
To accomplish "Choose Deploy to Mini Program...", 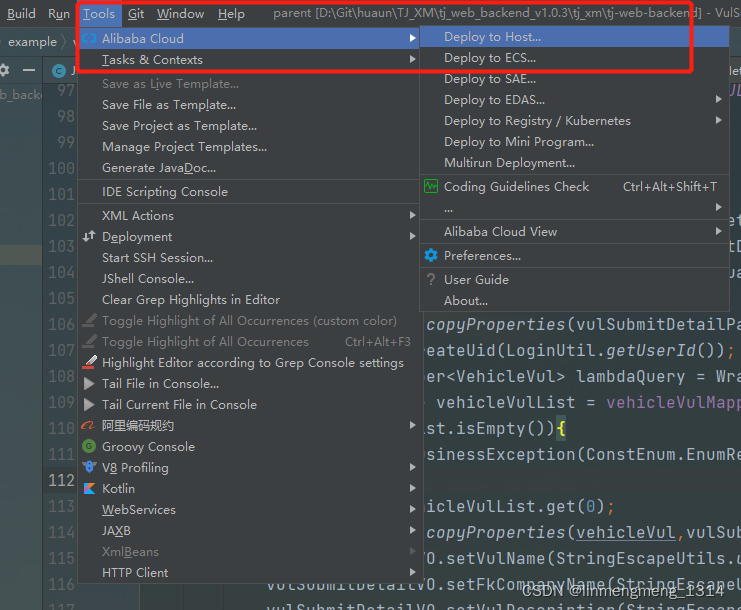I will pyautogui.click(x=574, y=142).
